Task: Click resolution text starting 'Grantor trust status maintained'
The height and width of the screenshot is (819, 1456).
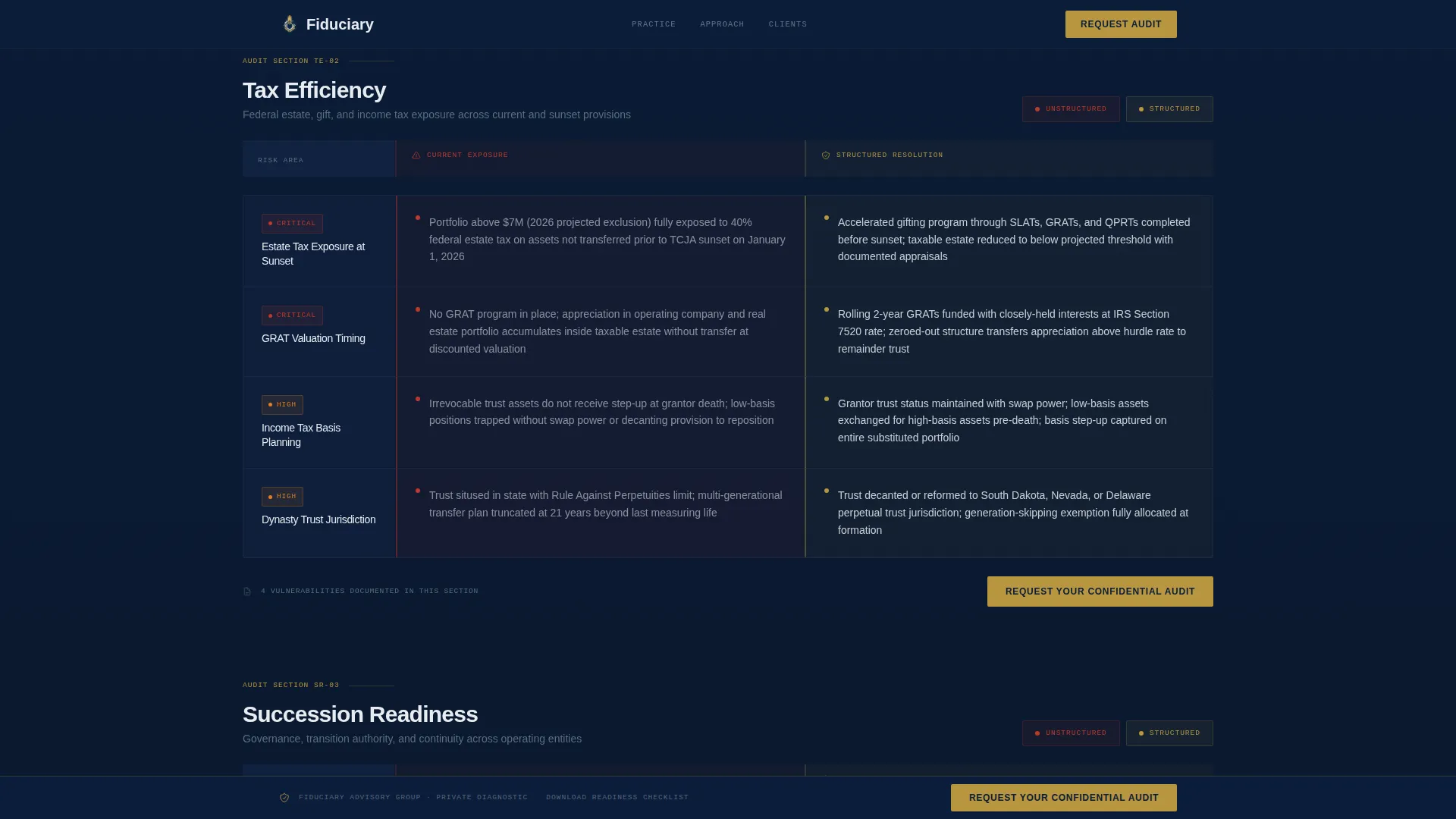Action: (1003, 421)
